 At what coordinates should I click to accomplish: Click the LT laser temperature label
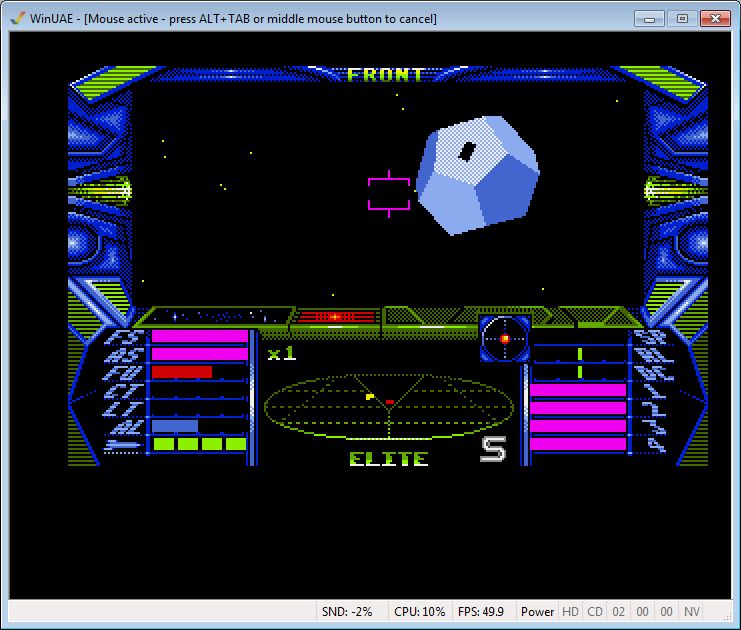click(x=123, y=410)
